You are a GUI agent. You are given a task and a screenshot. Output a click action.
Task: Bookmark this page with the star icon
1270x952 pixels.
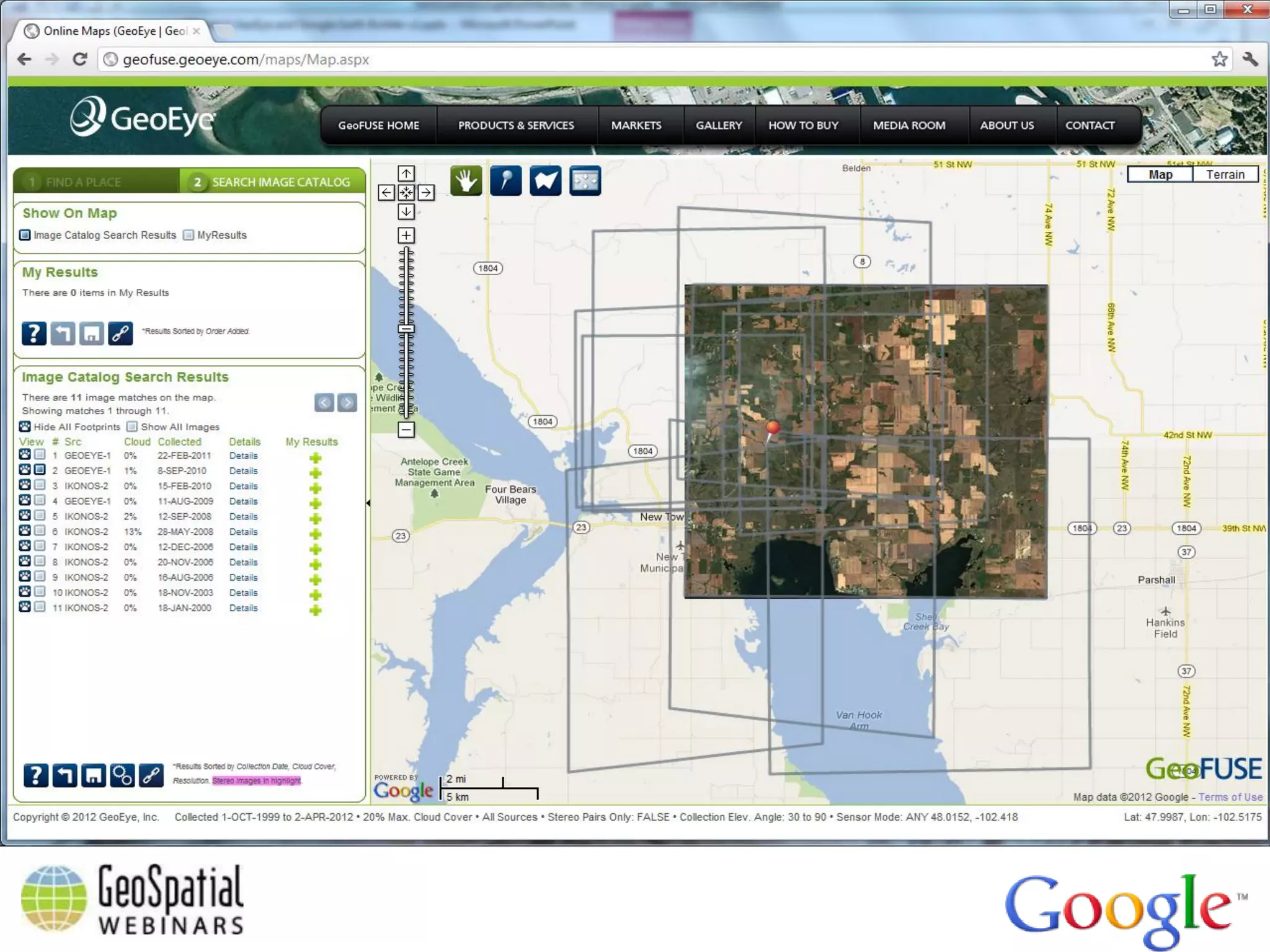click(x=1219, y=59)
